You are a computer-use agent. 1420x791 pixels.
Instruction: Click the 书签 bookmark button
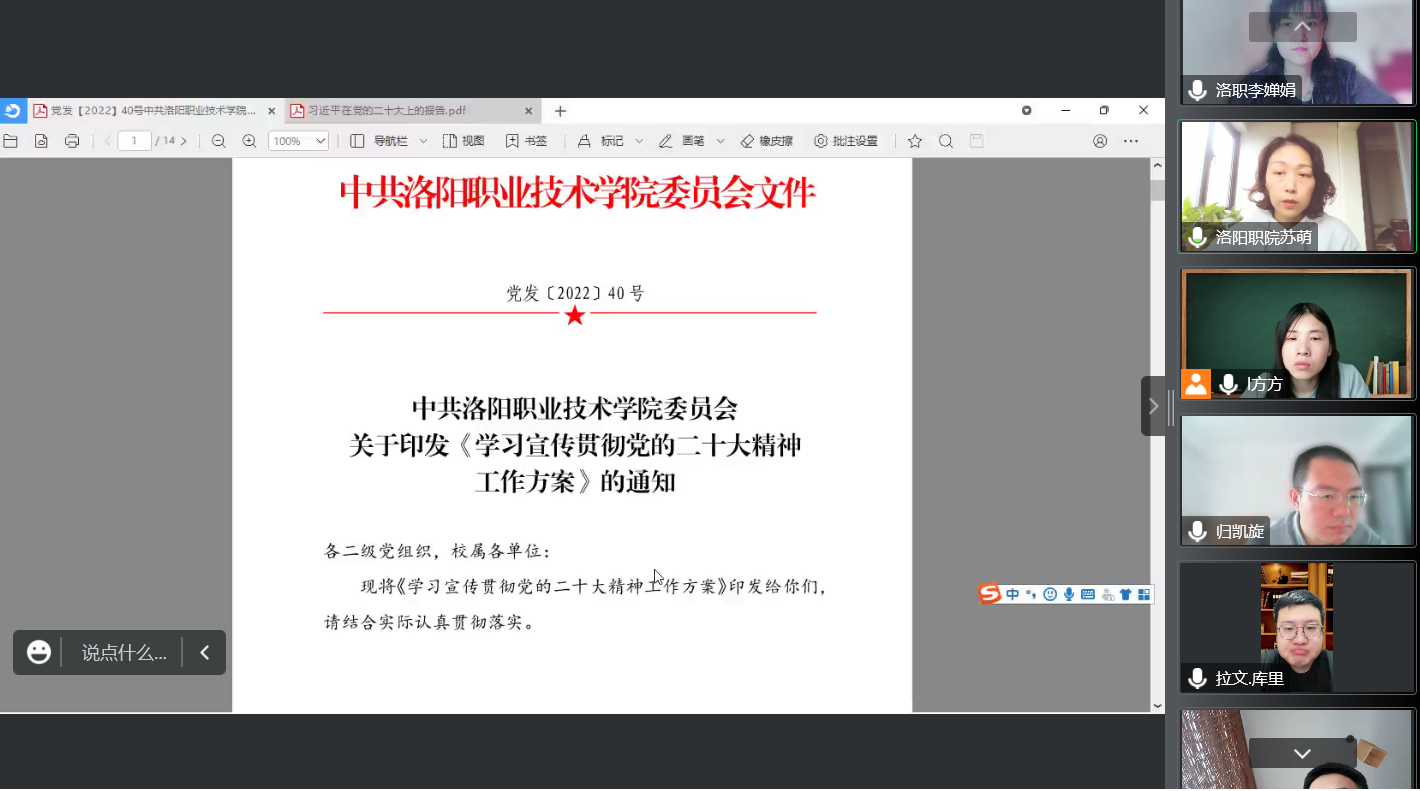(x=527, y=141)
